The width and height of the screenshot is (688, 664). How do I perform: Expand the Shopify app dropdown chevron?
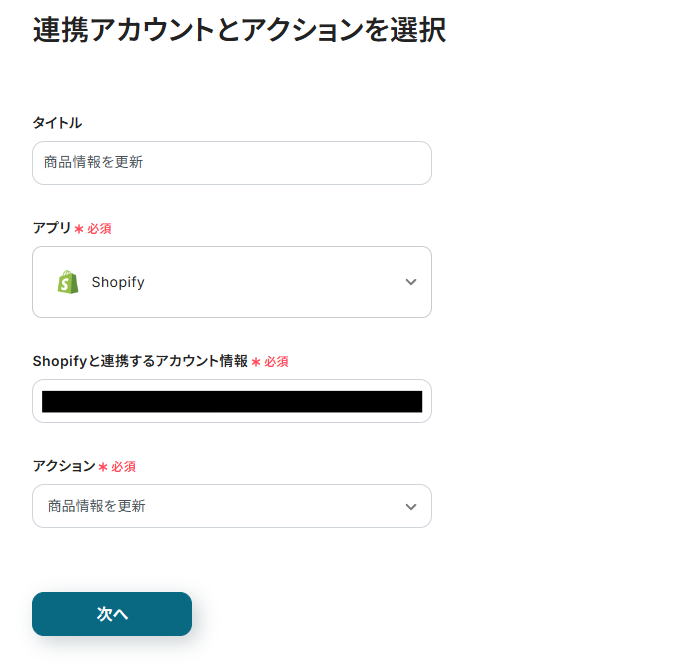click(411, 282)
